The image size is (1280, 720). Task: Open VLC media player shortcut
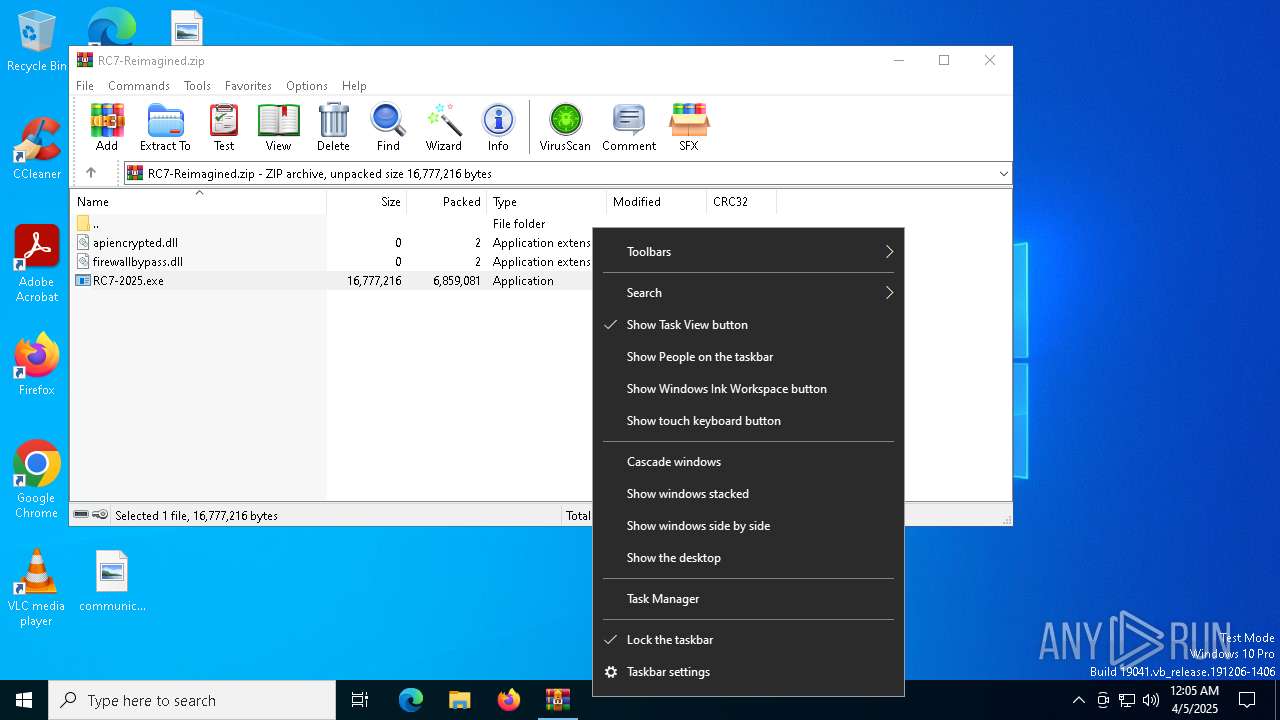point(36,588)
